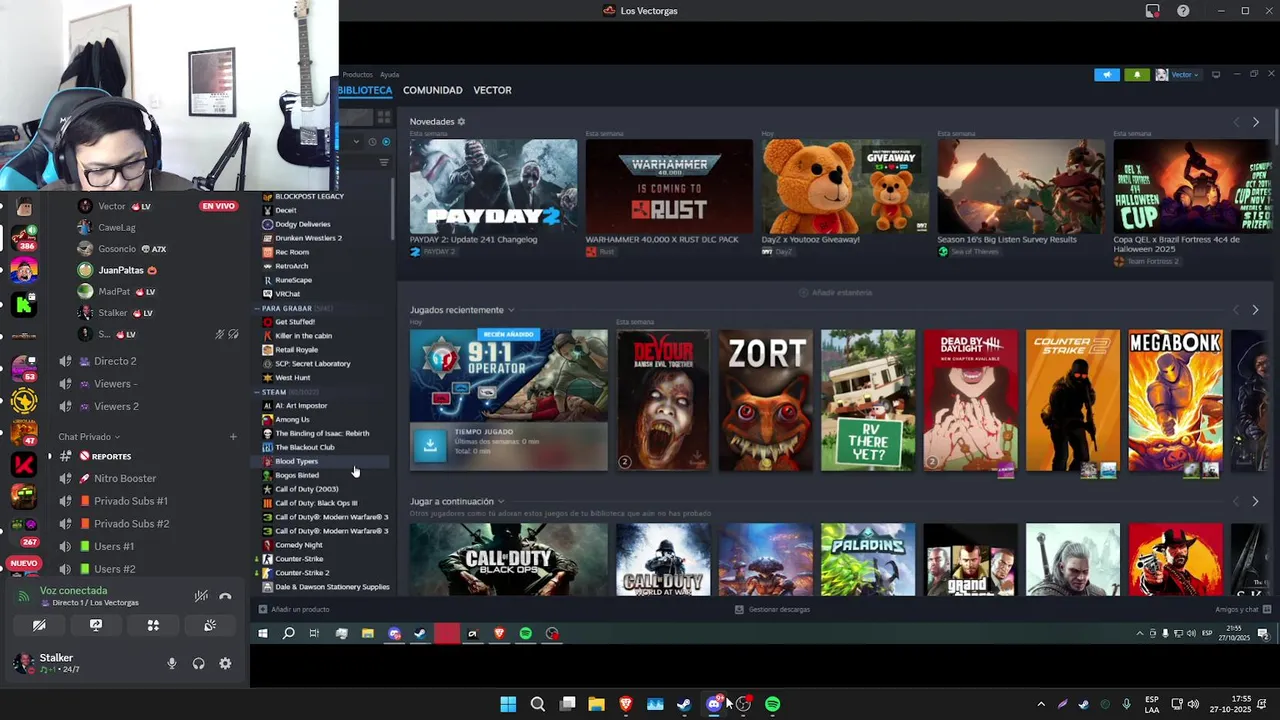Open Windows Start button on bottom taskbar
This screenshot has width=1280, height=720.
click(508, 704)
